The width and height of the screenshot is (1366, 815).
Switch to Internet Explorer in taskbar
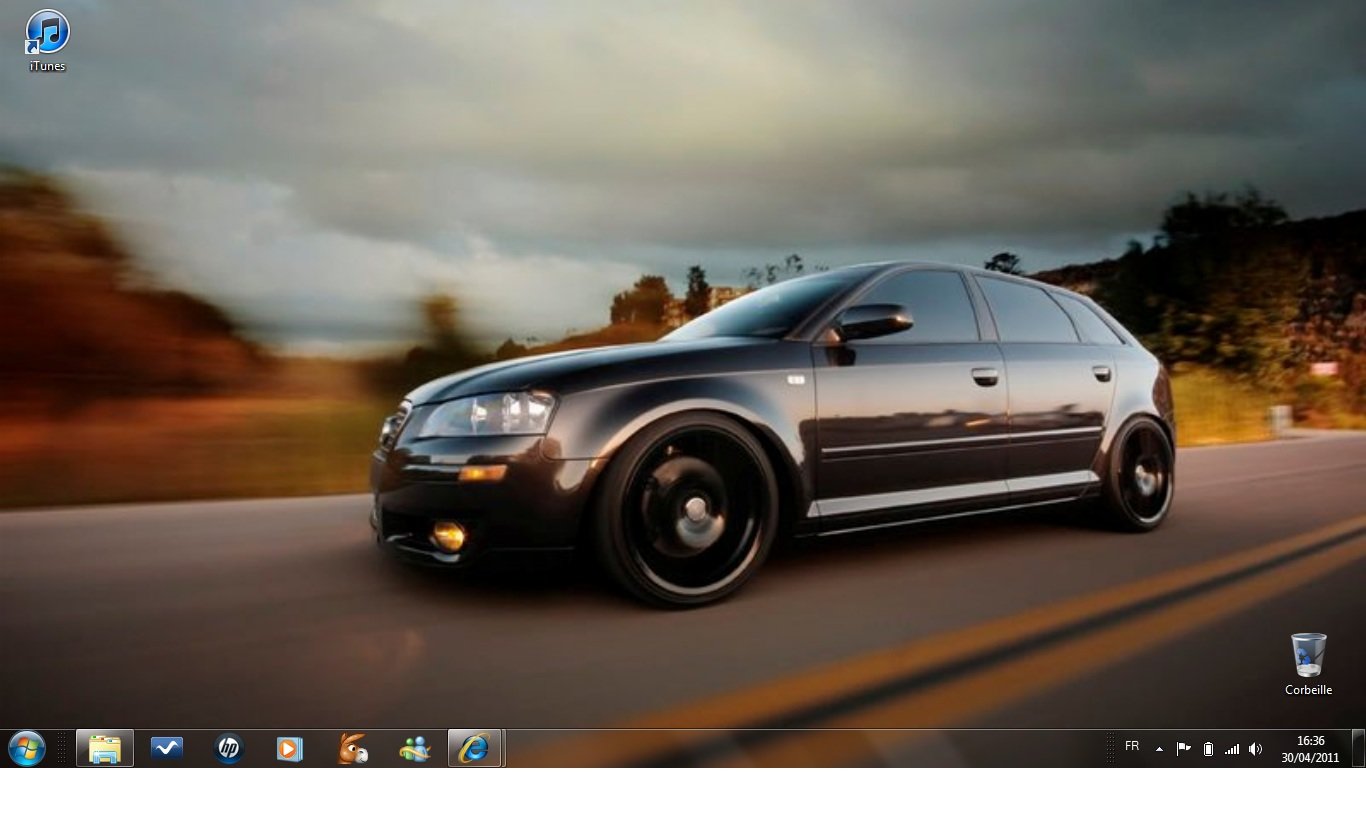click(475, 748)
